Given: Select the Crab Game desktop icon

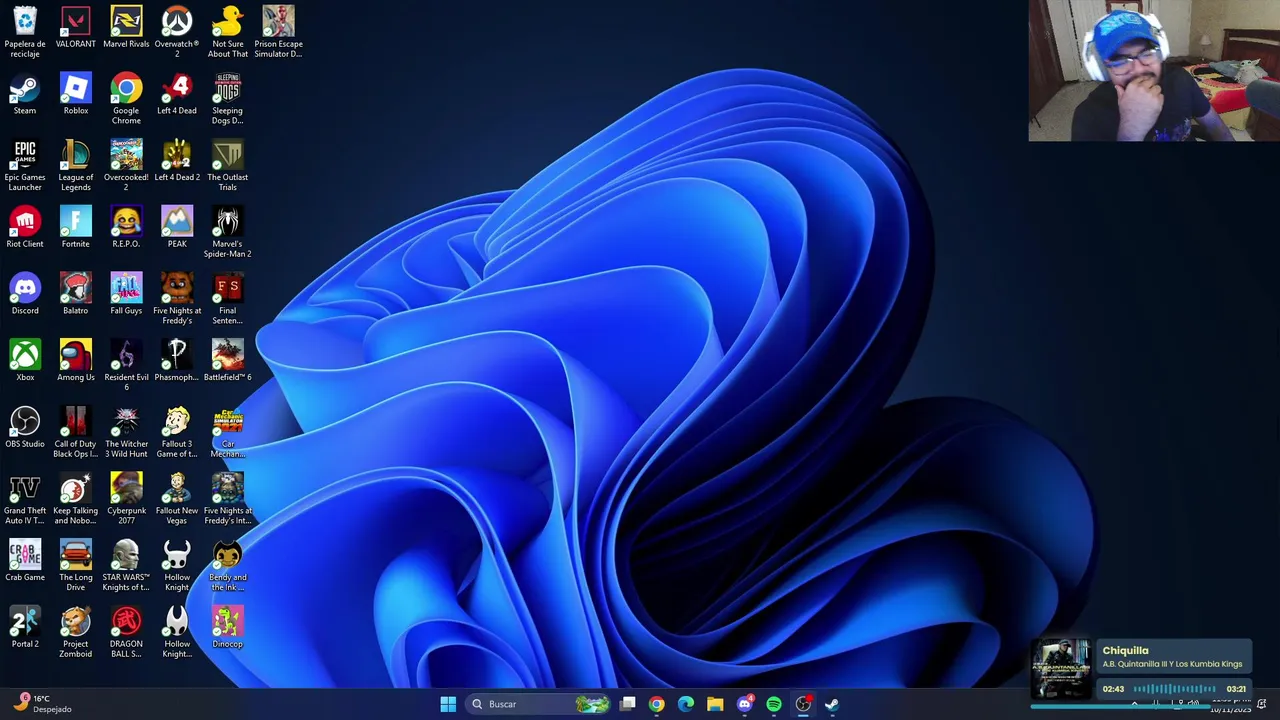Looking at the screenshot, I should point(25,561).
